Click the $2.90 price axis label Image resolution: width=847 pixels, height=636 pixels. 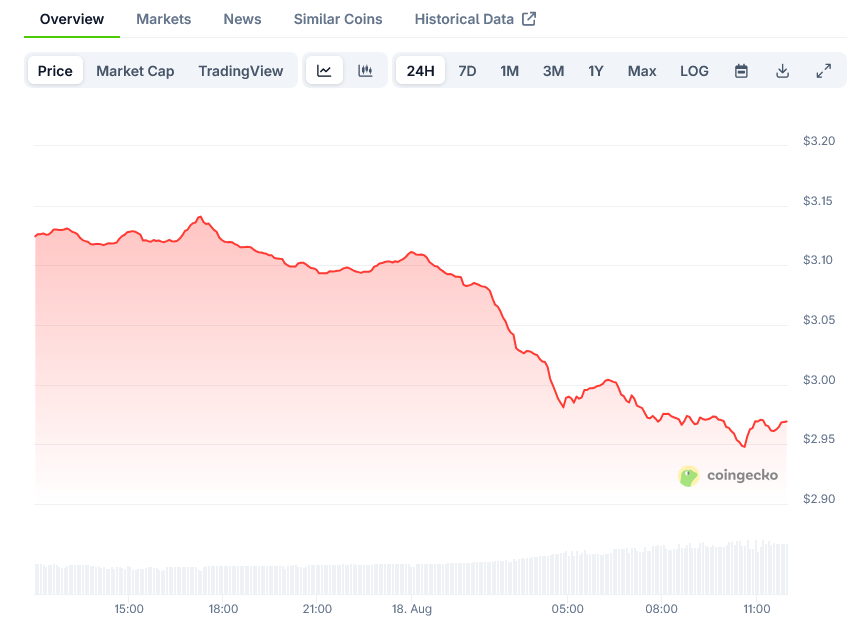click(x=819, y=499)
